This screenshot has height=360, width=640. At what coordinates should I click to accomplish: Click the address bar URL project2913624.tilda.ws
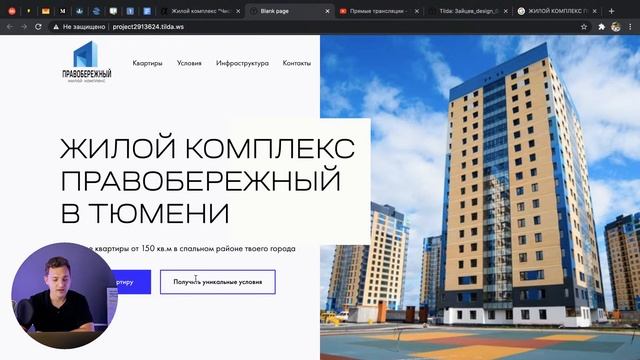click(148, 27)
